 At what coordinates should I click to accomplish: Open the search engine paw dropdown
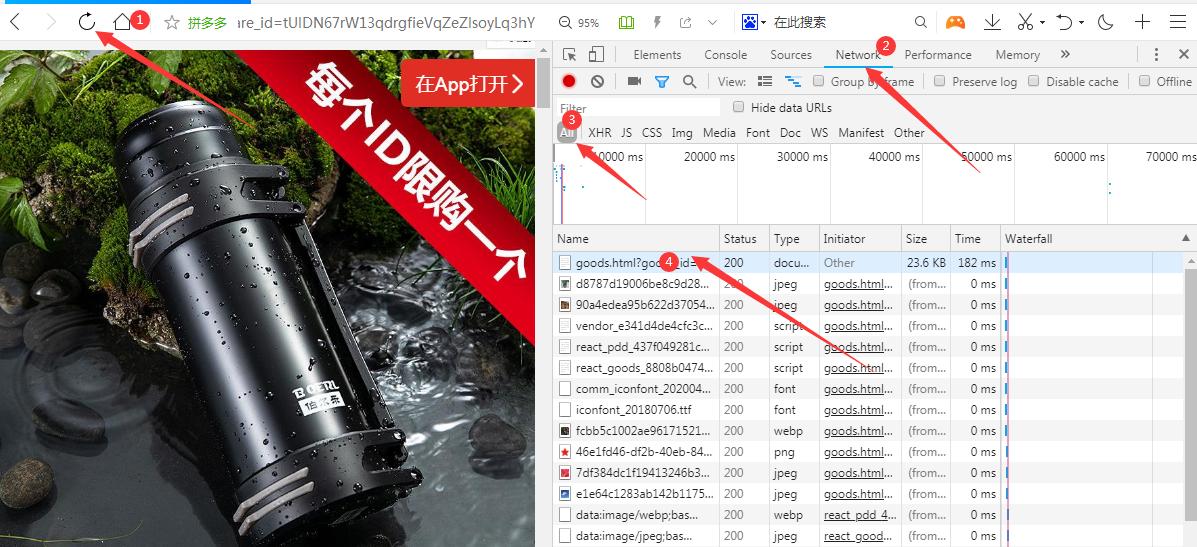point(753,23)
